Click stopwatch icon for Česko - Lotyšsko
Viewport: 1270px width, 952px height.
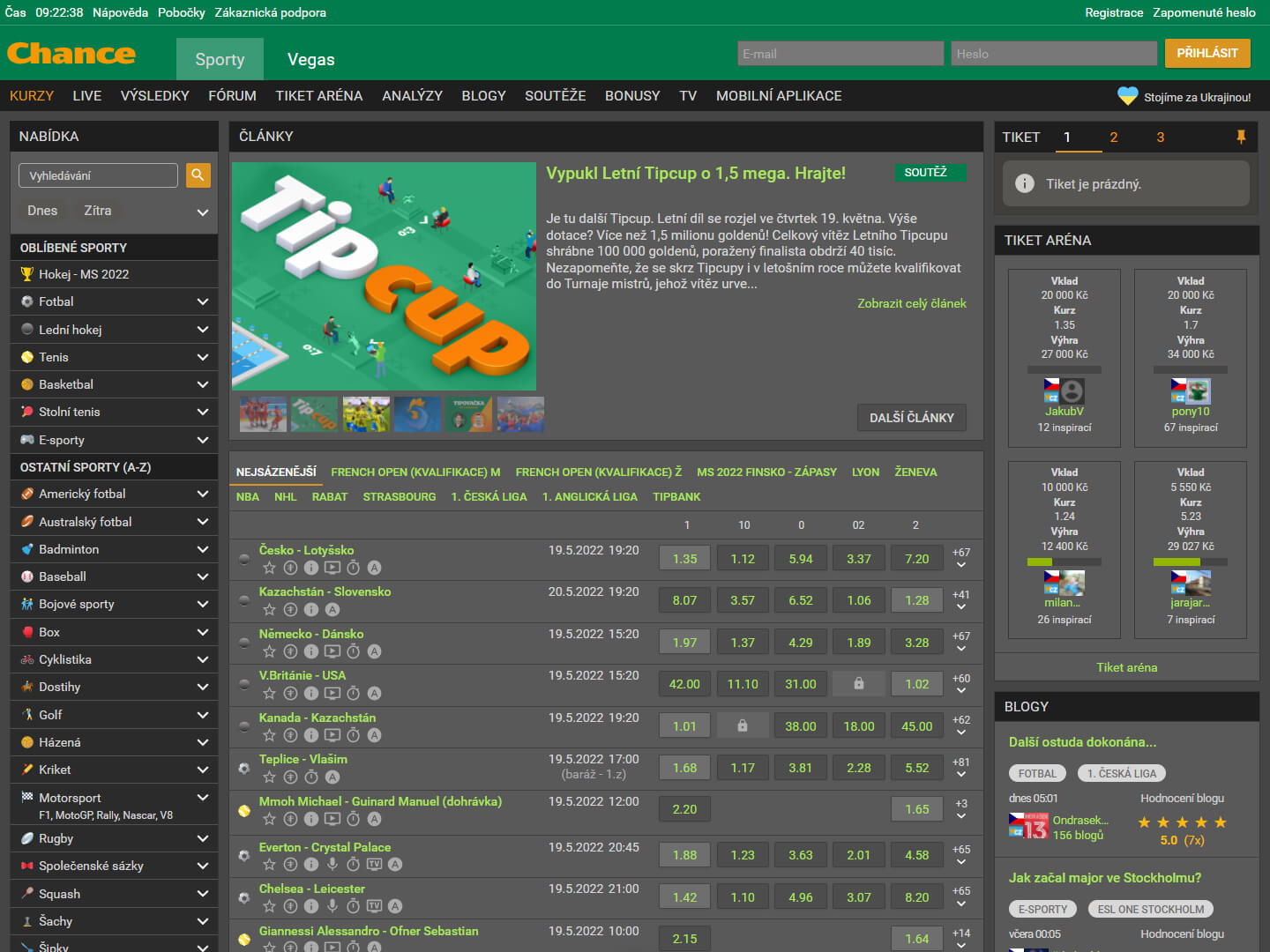coord(354,568)
